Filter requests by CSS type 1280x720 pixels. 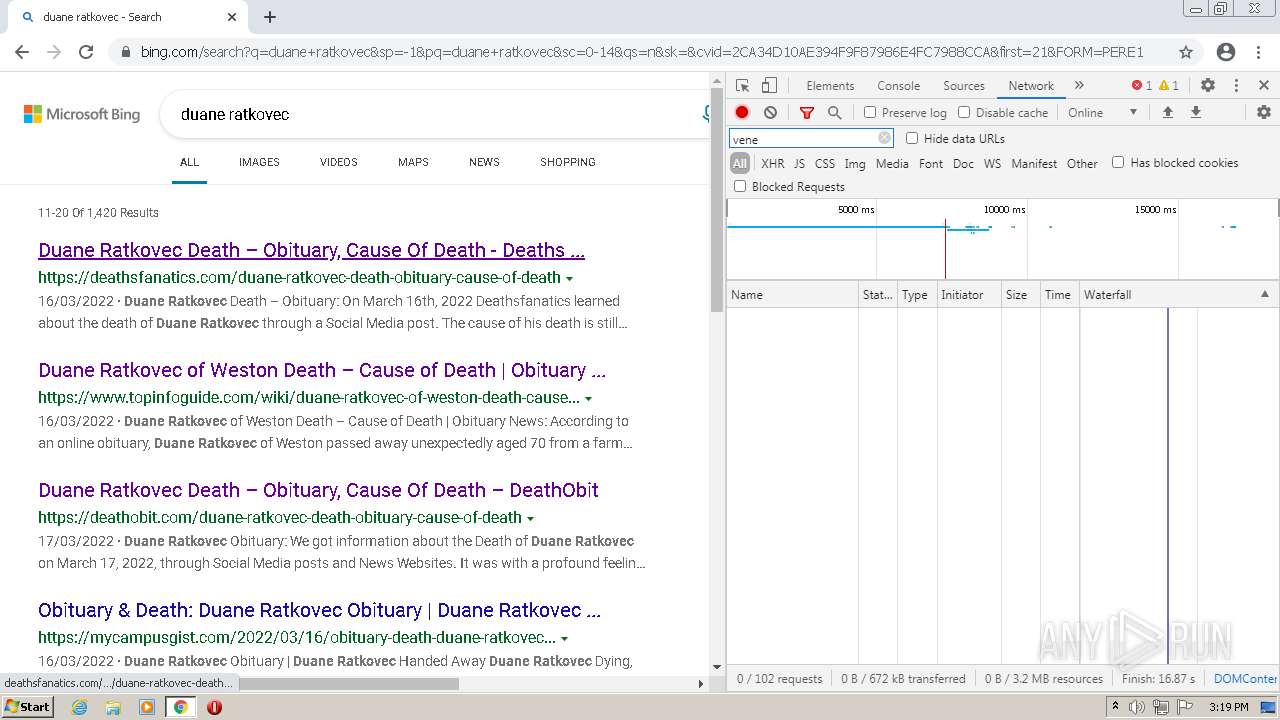825,163
